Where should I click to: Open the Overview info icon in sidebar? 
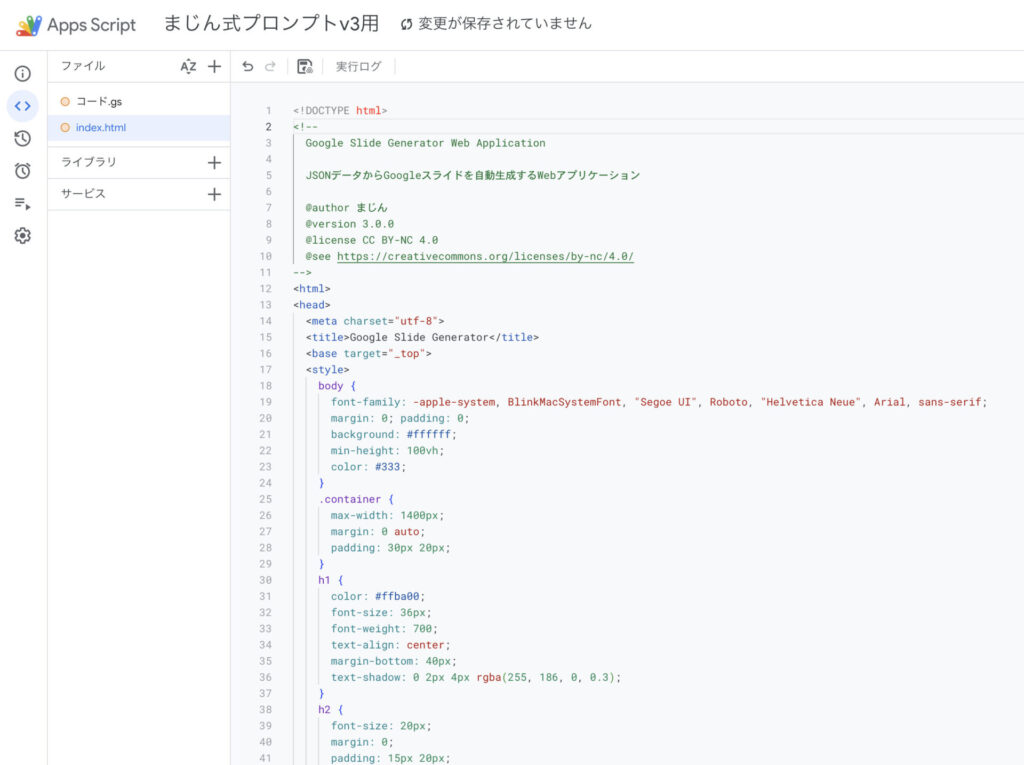(22, 73)
